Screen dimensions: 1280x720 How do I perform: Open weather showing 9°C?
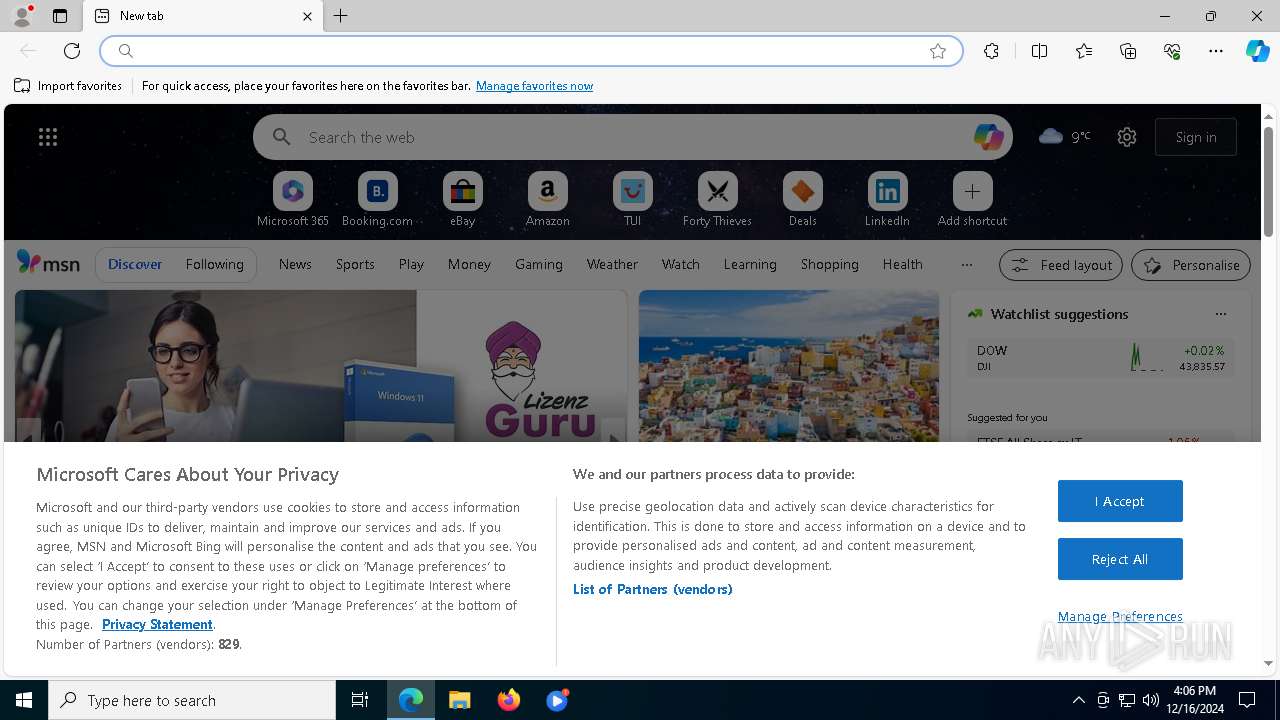click(x=1065, y=137)
